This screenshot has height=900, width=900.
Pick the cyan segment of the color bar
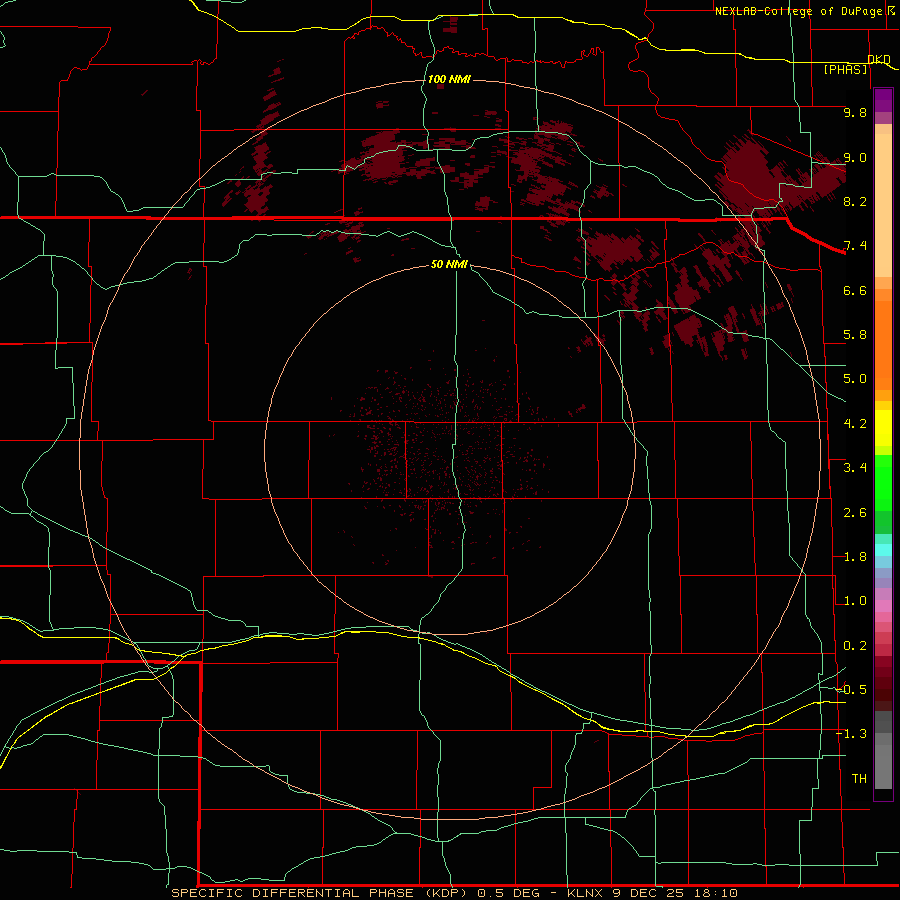(883, 550)
